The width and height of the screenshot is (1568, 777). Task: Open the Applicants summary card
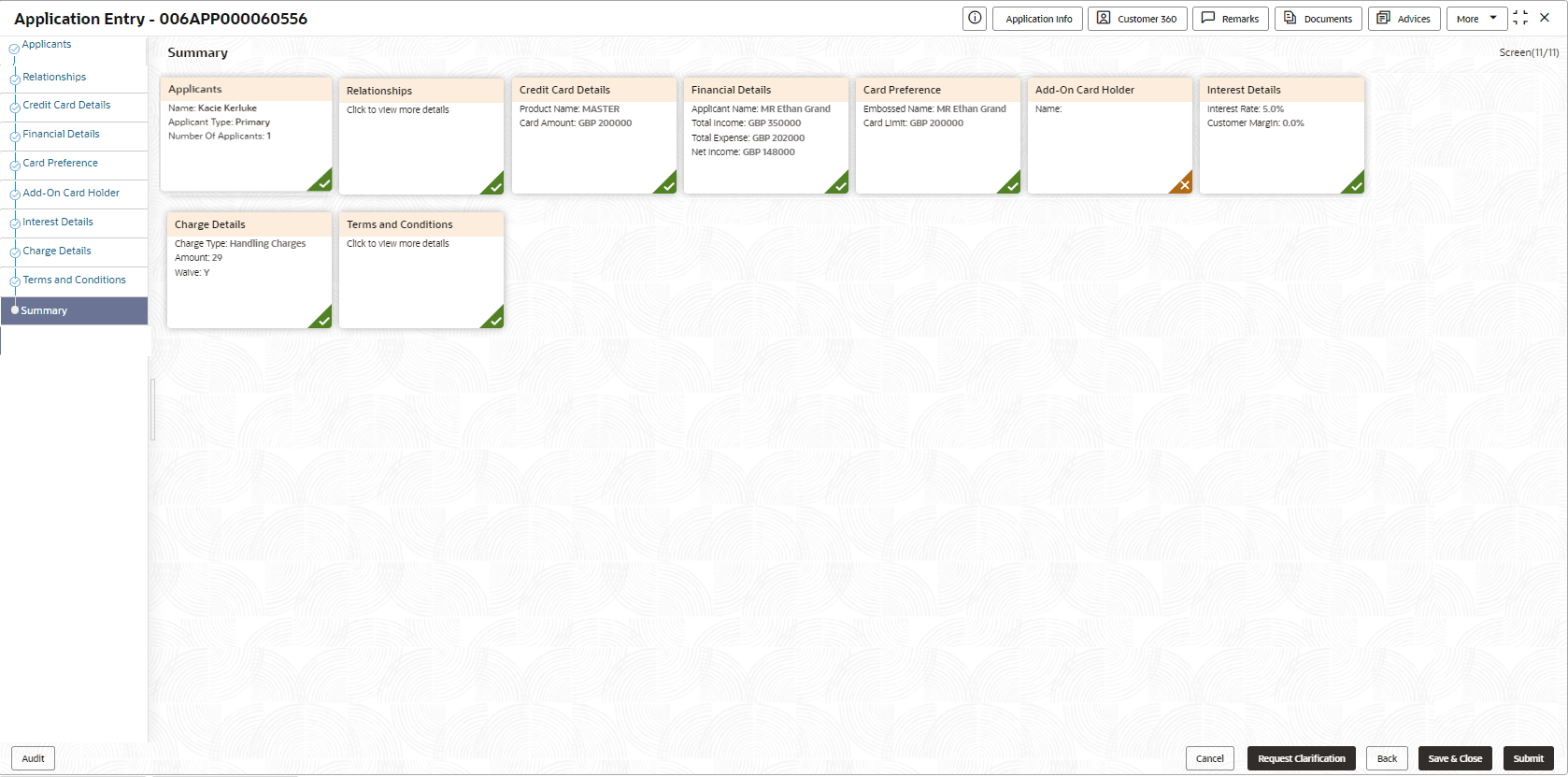(x=247, y=134)
